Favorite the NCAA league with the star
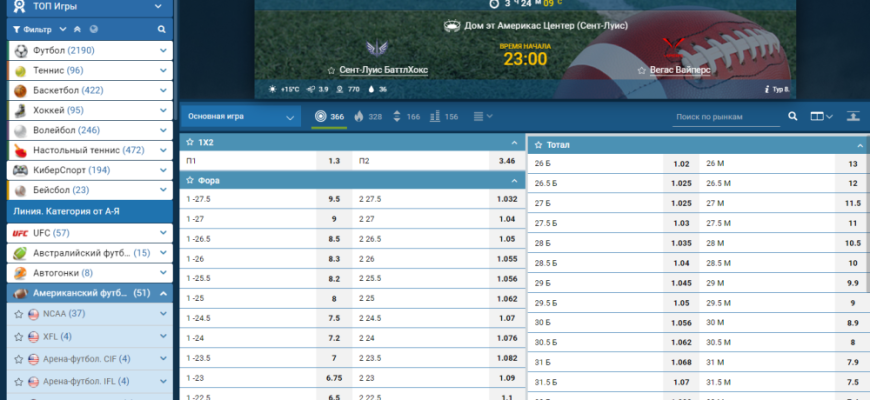 (x=19, y=314)
